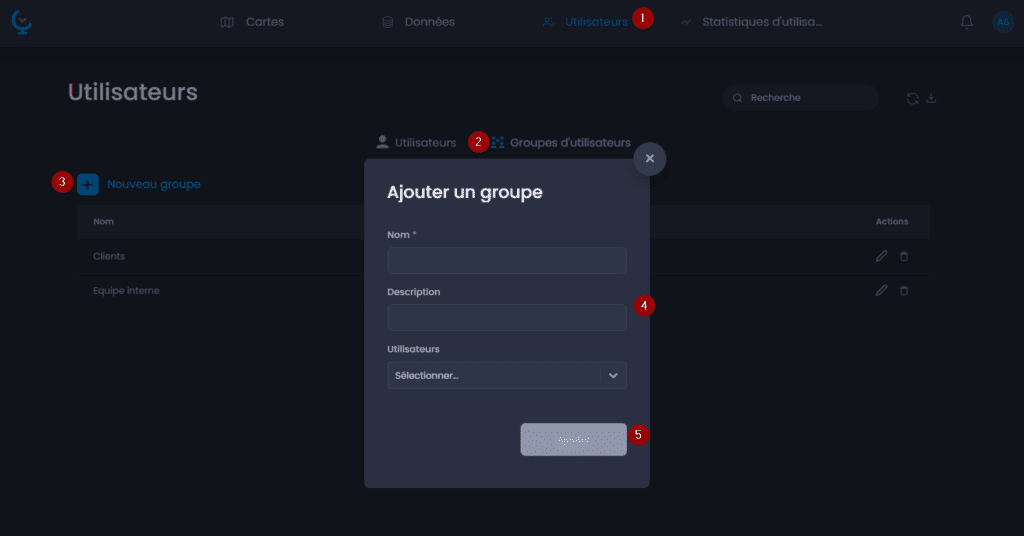Delete the Clients group

904,256
